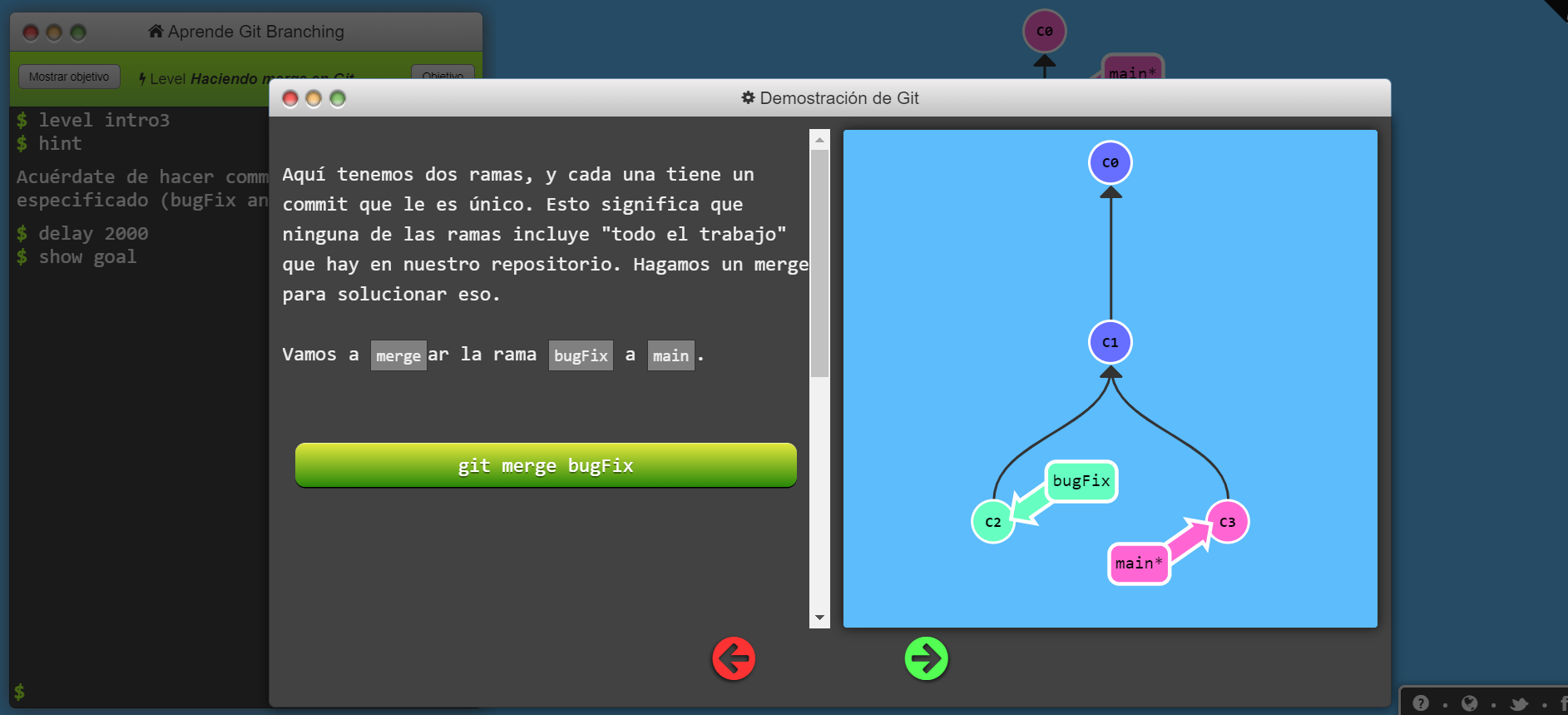Viewport: 1568px width, 715px height.
Task: Click the inline 'main' code word
Action: pos(670,355)
